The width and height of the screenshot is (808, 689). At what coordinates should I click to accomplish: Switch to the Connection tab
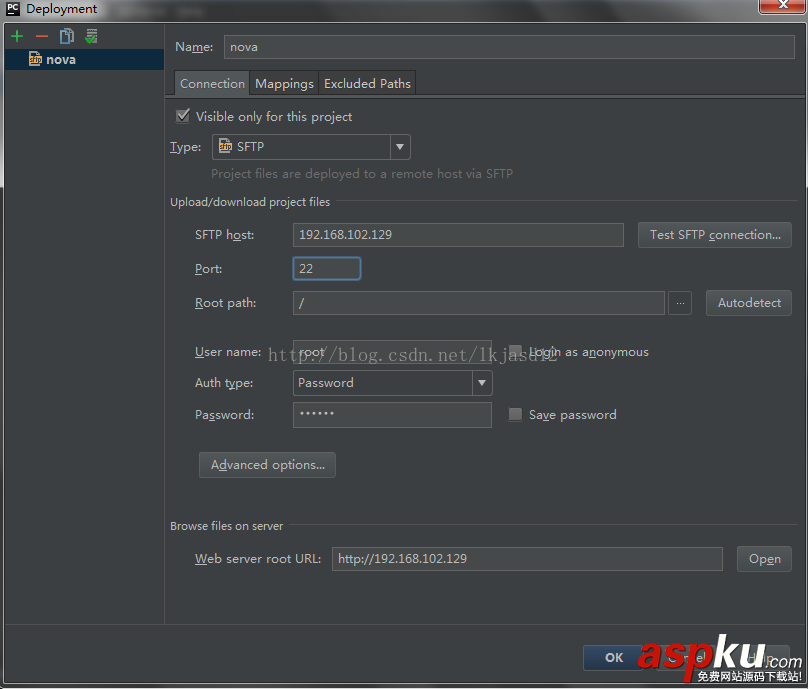pos(212,83)
